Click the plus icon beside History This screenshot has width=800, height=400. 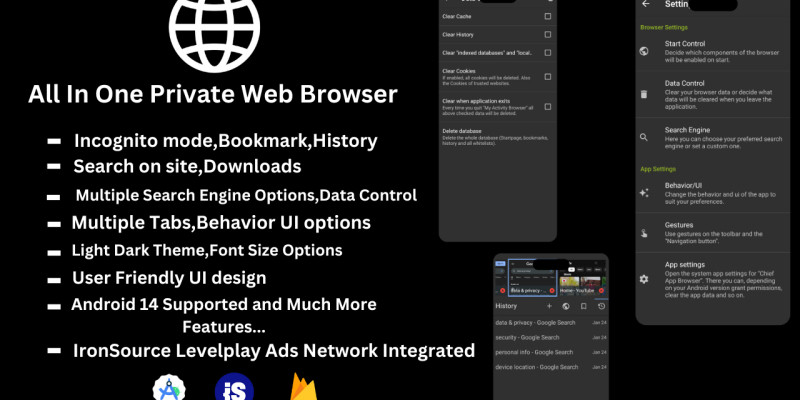click(x=549, y=305)
